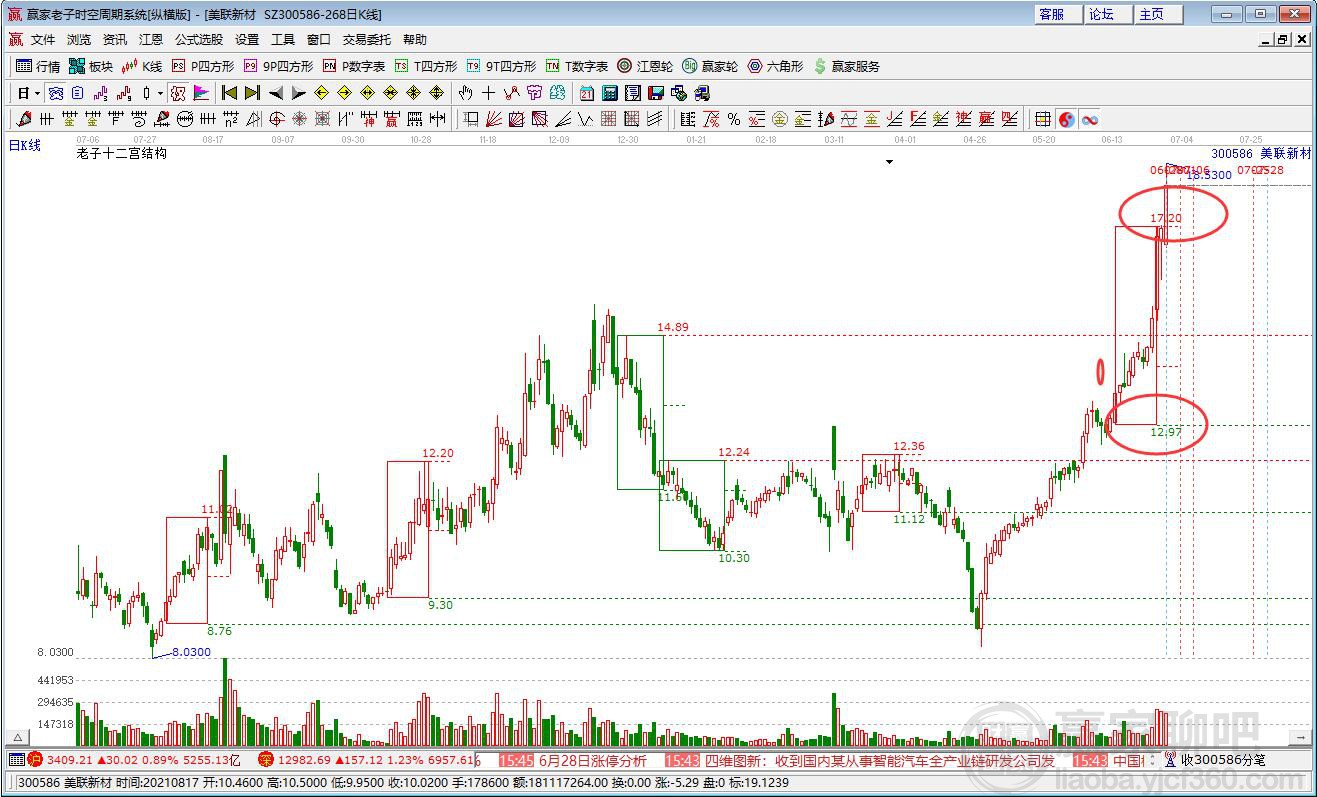1317x797 pixels.
Task: Open the 公式选股 menu
Action: [199, 40]
